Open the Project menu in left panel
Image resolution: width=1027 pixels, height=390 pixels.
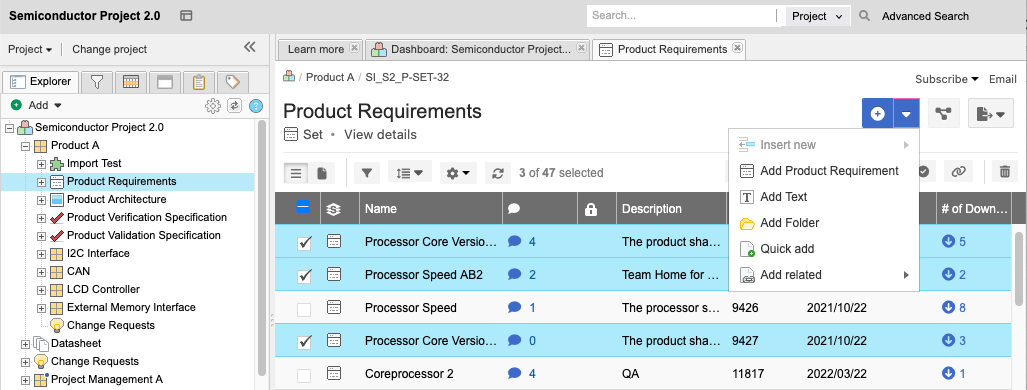pos(30,49)
